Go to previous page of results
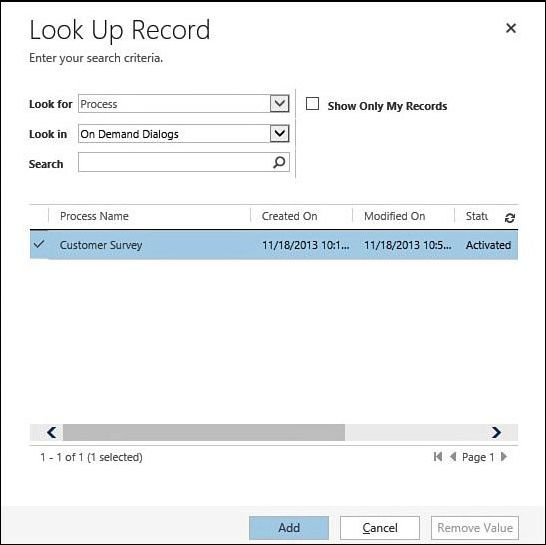 click(453, 457)
